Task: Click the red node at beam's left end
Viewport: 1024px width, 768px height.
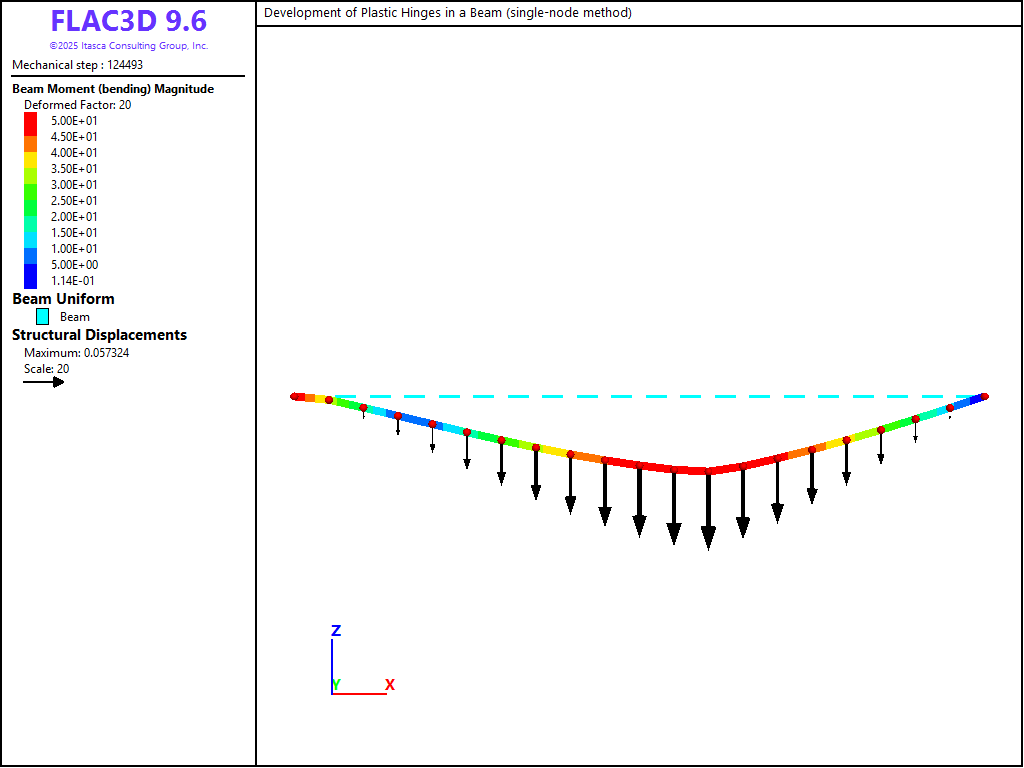Action: (295, 397)
